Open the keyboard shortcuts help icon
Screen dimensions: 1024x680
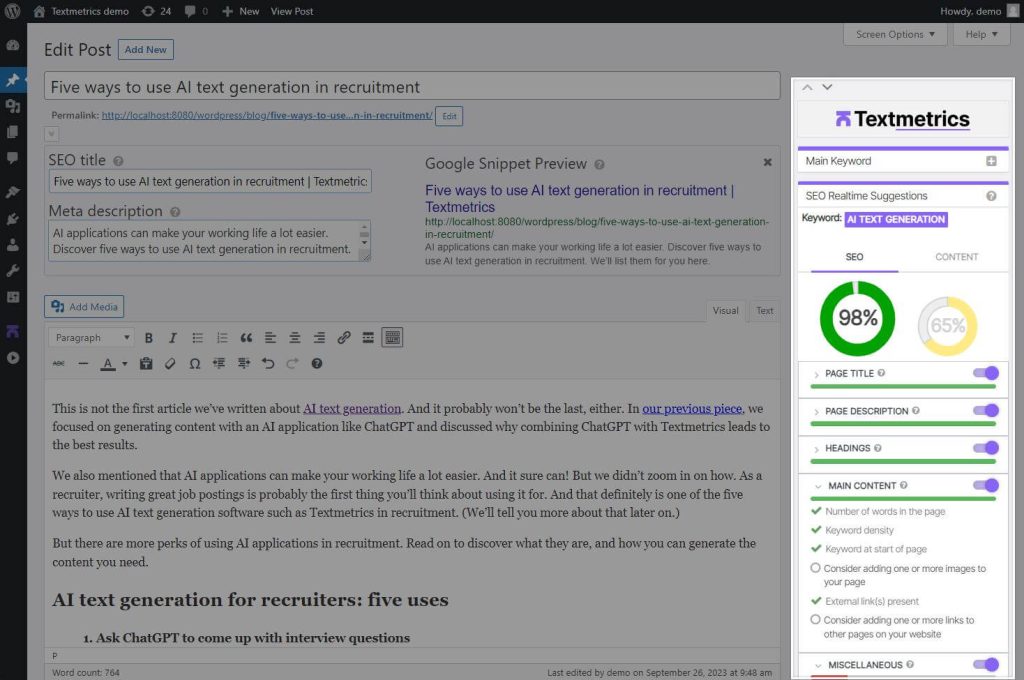tap(317, 364)
